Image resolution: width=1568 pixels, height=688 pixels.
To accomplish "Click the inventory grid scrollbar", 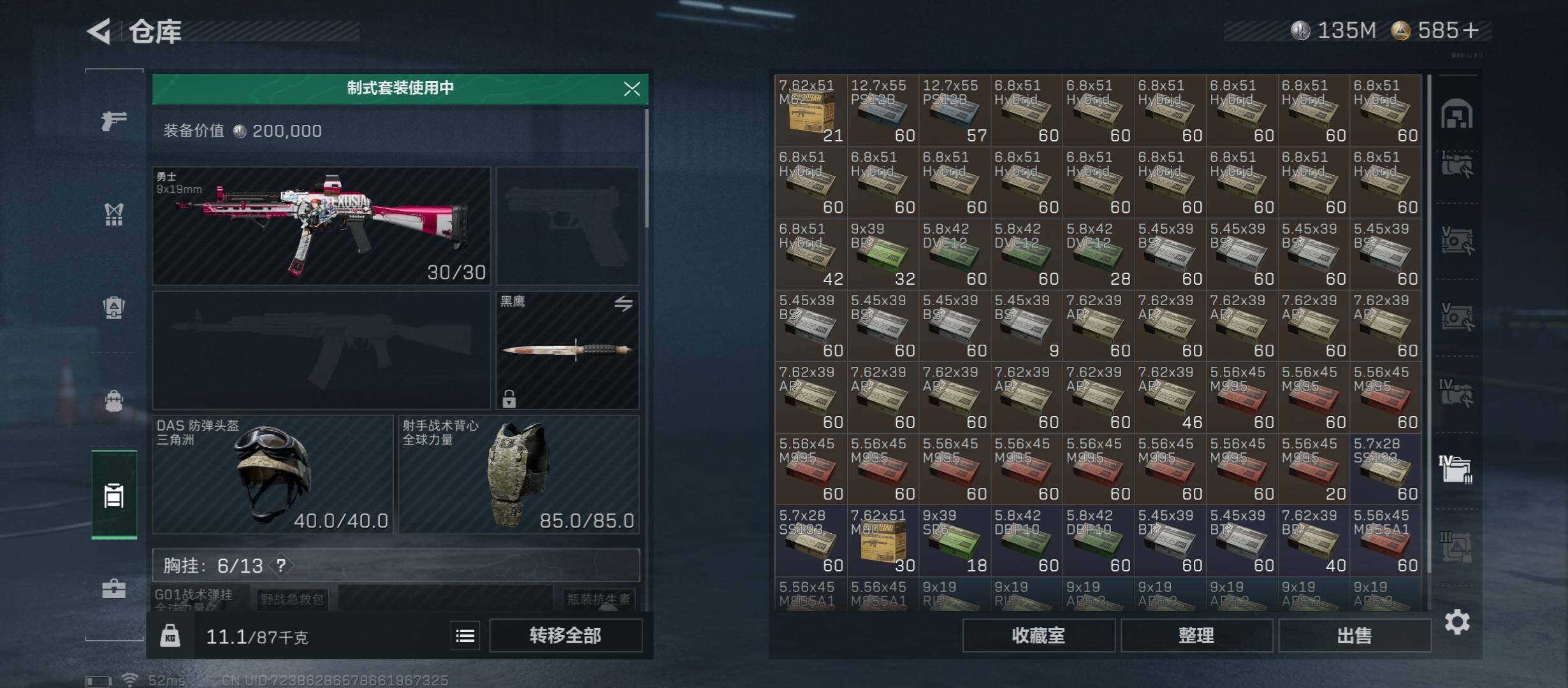I will [1429, 324].
